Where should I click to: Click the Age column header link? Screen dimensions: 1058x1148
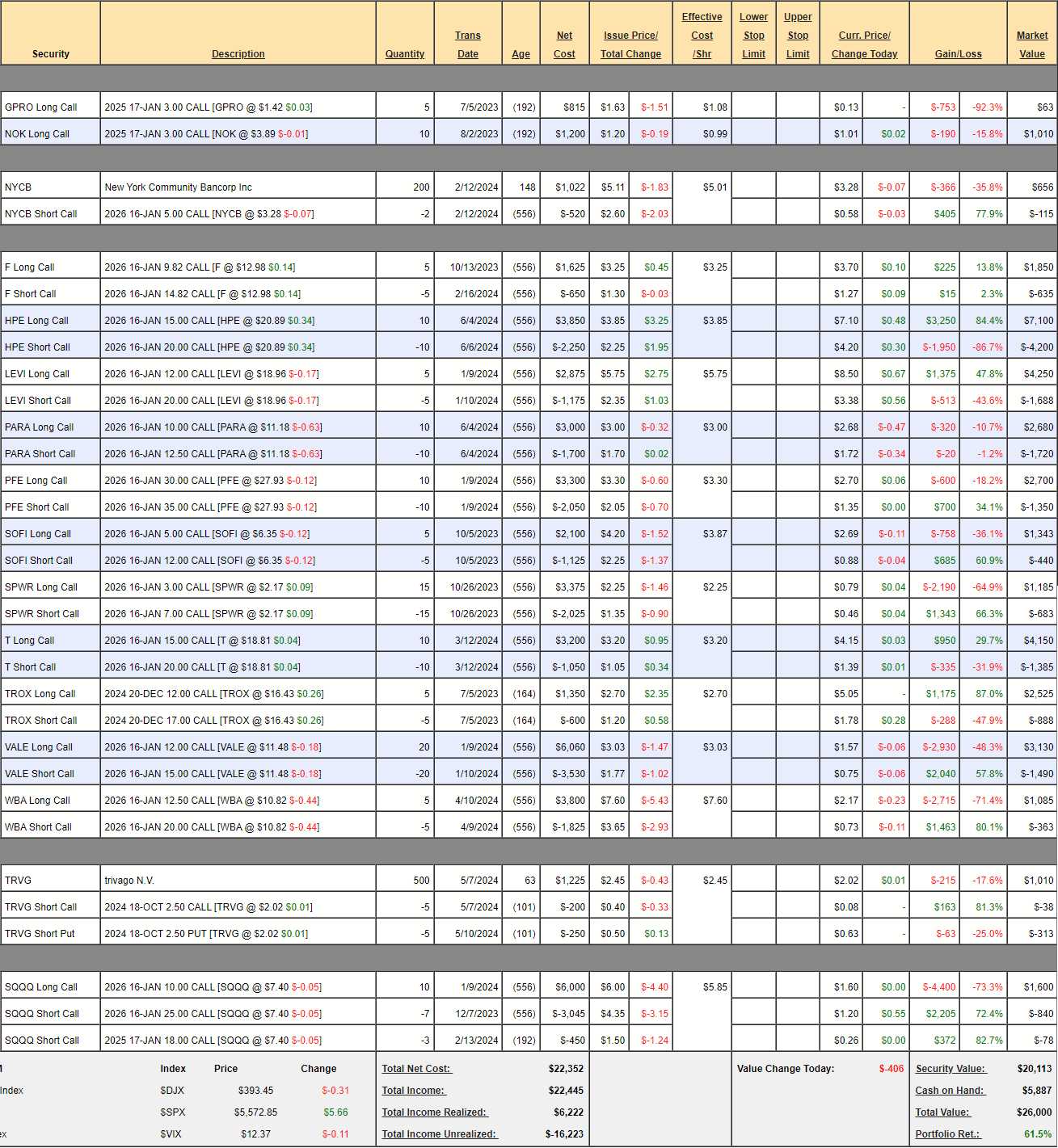tap(521, 54)
